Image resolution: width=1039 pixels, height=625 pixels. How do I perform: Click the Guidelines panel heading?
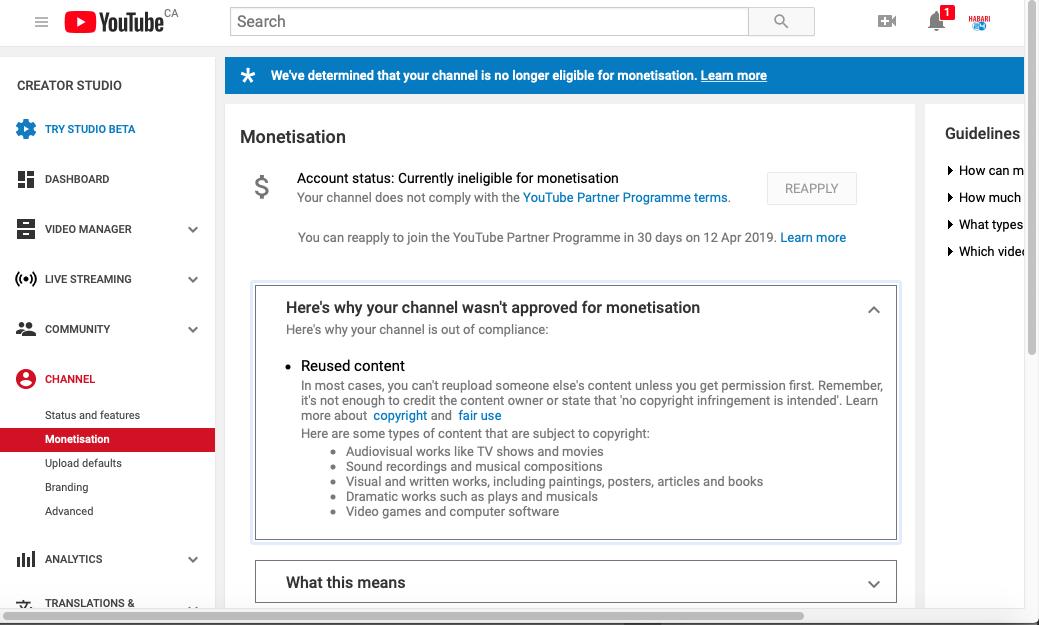[x=982, y=133]
